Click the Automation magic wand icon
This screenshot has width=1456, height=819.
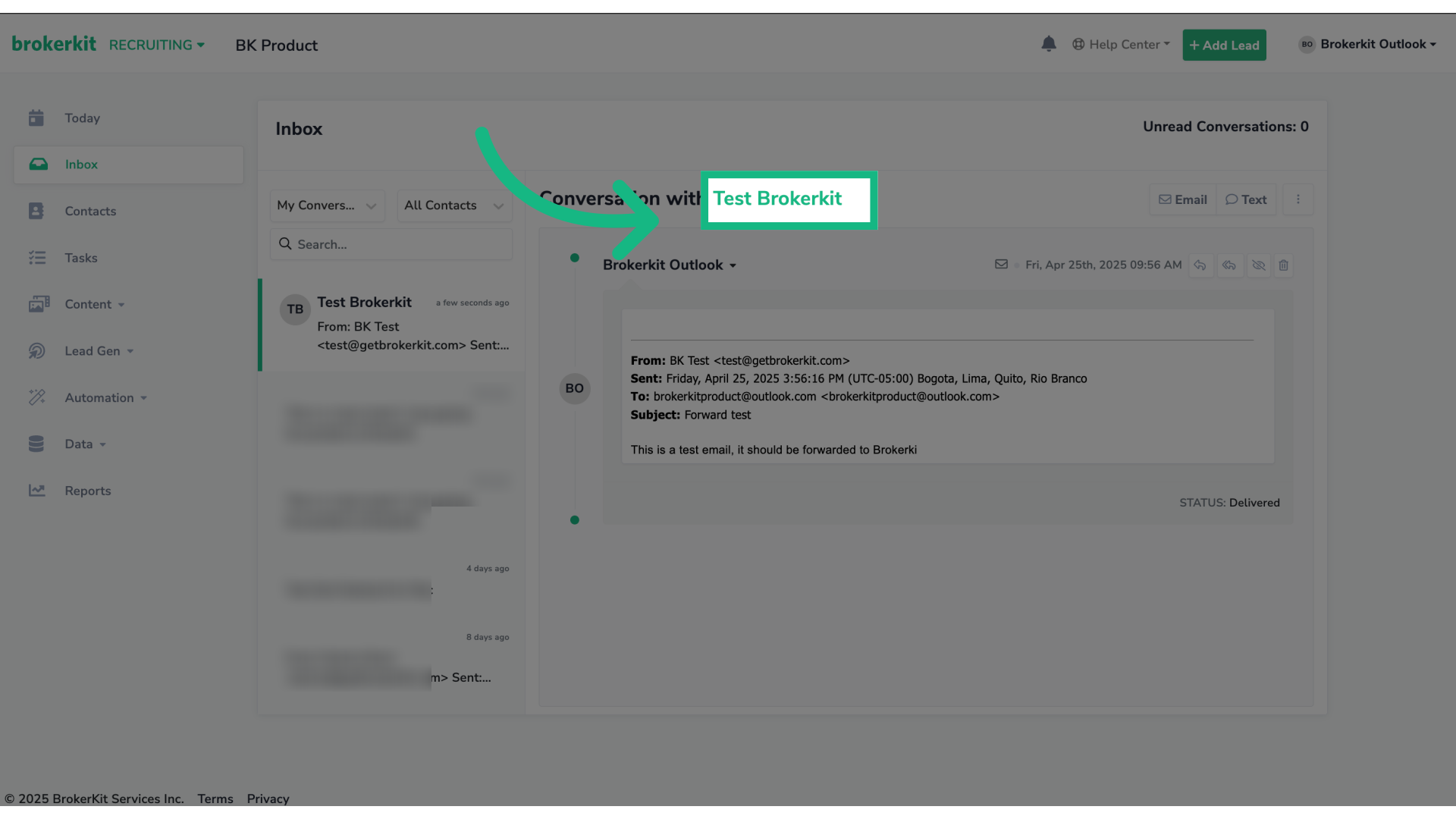coord(37,397)
